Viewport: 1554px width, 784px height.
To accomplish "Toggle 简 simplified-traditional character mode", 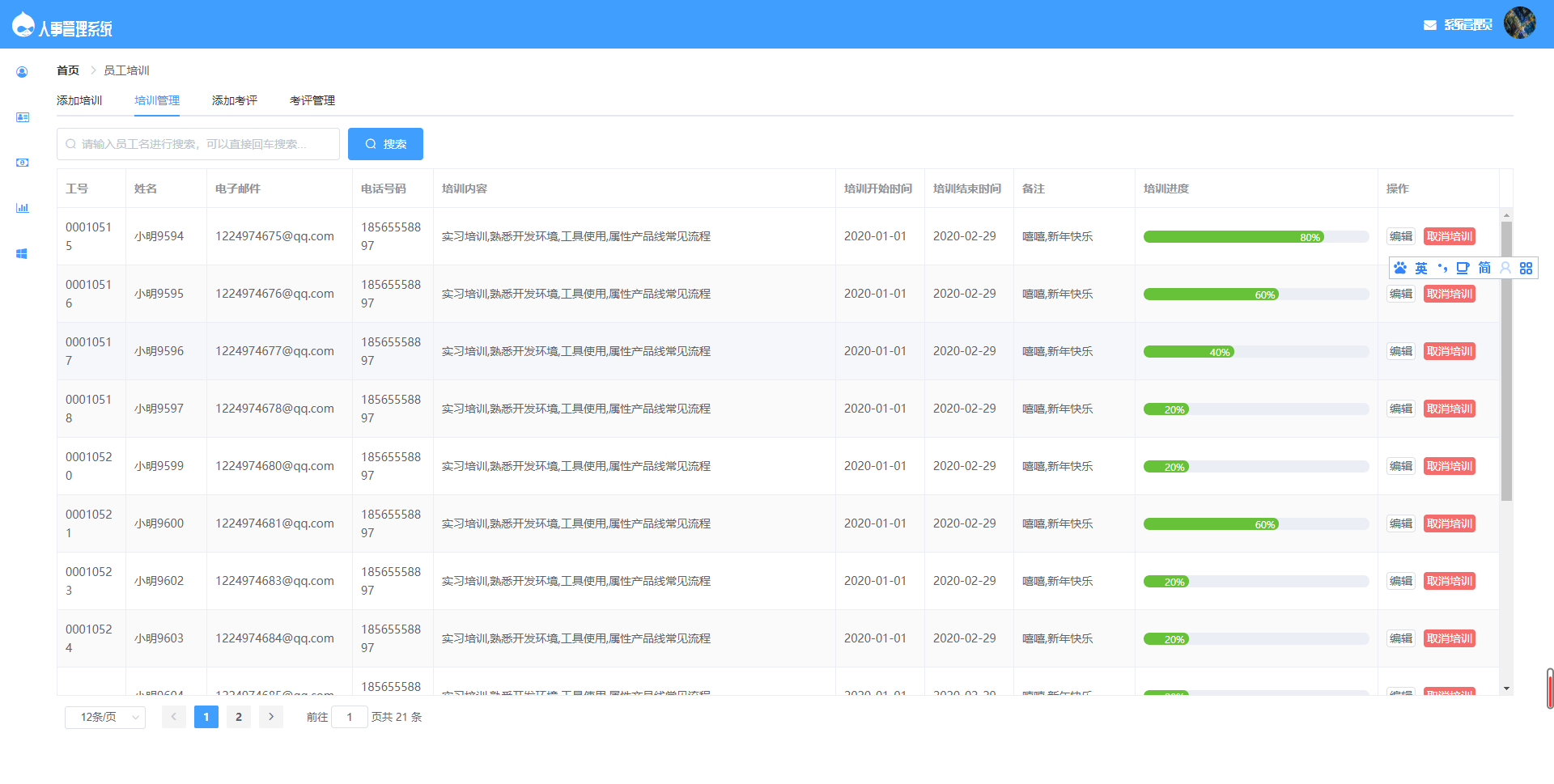I will 1484,268.
